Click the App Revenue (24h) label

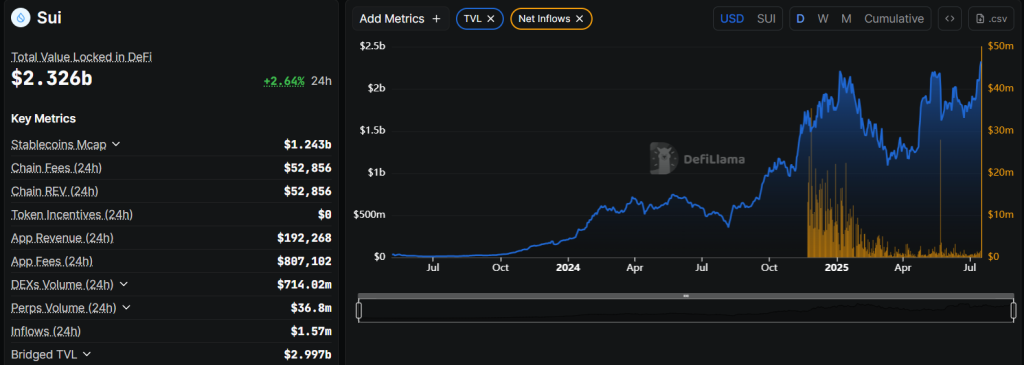click(x=61, y=238)
